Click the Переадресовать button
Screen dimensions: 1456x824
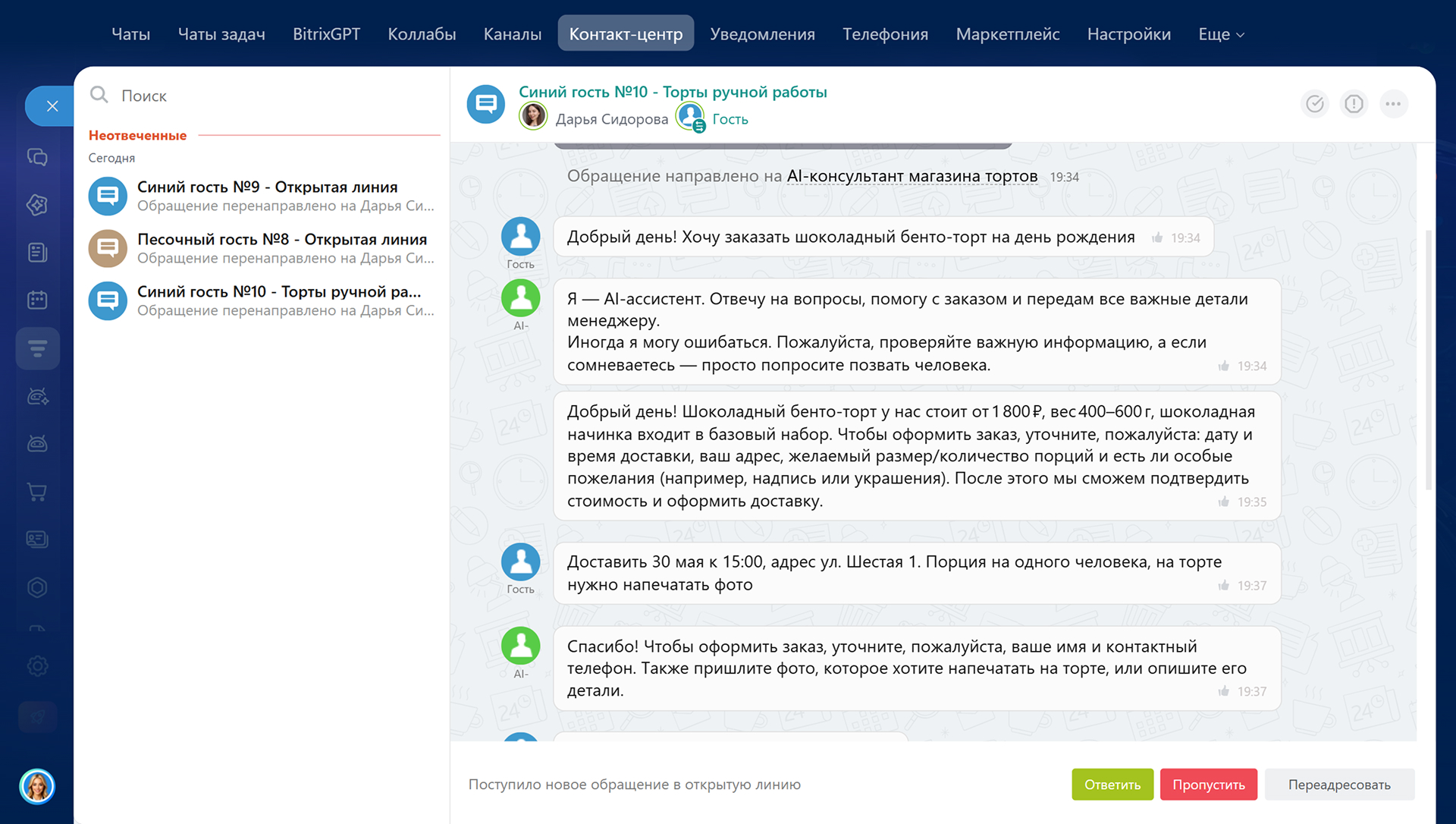pyautogui.click(x=1339, y=785)
